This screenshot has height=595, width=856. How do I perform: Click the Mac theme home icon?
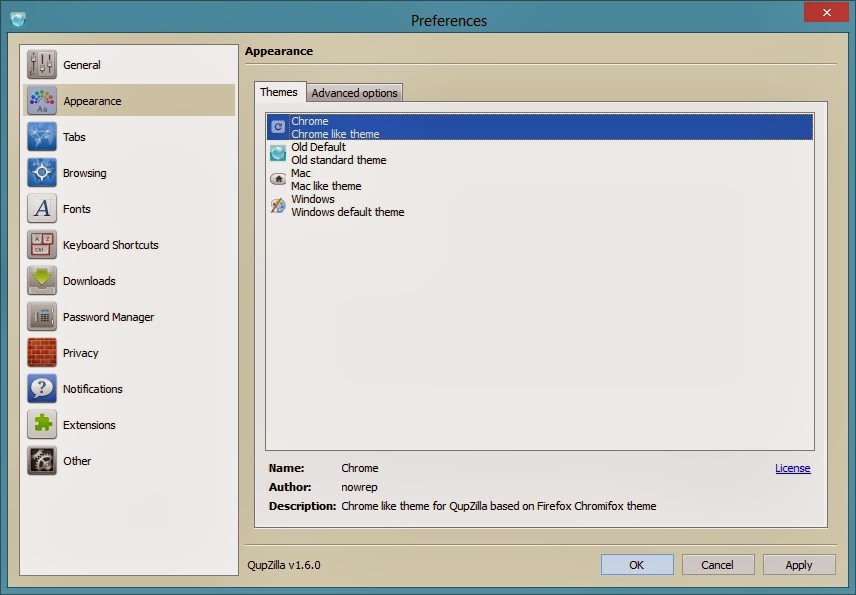(x=278, y=179)
